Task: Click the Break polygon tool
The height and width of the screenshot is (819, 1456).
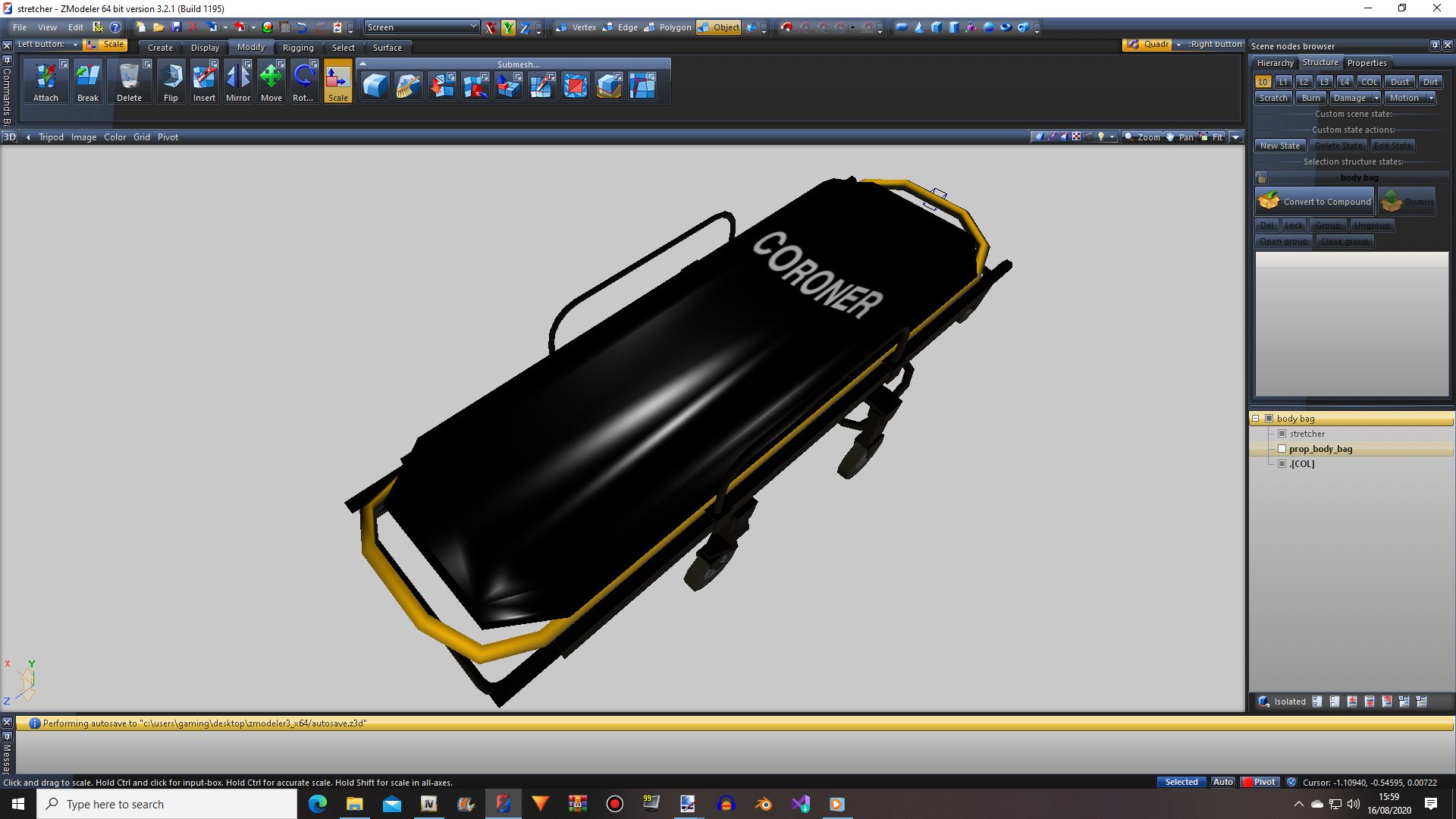Action: [87, 81]
